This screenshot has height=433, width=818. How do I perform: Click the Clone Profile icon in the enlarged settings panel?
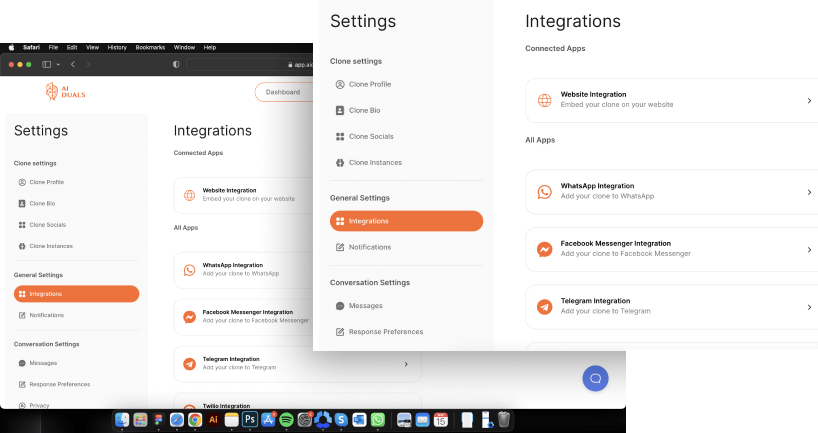340,84
